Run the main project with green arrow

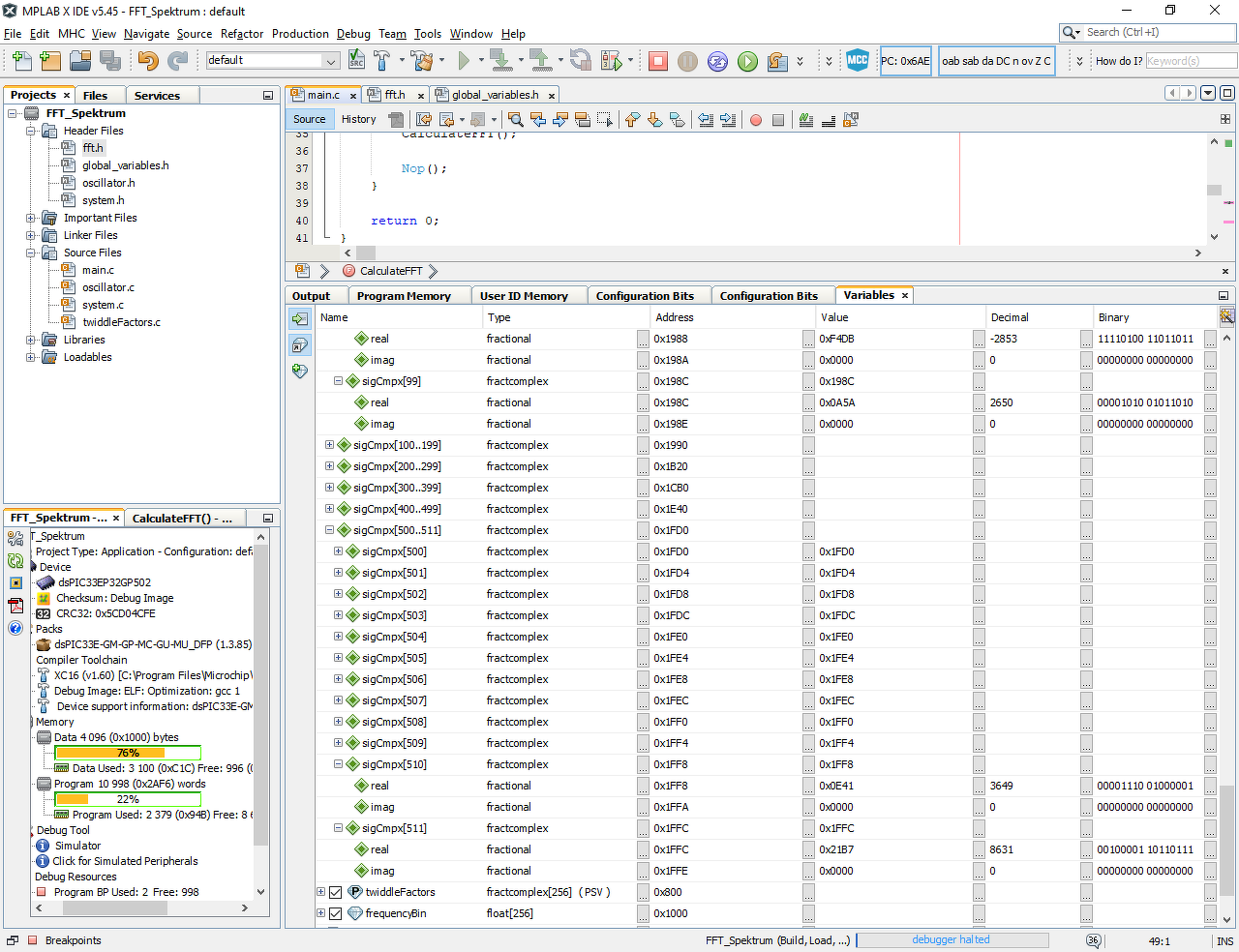coord(464,61)
